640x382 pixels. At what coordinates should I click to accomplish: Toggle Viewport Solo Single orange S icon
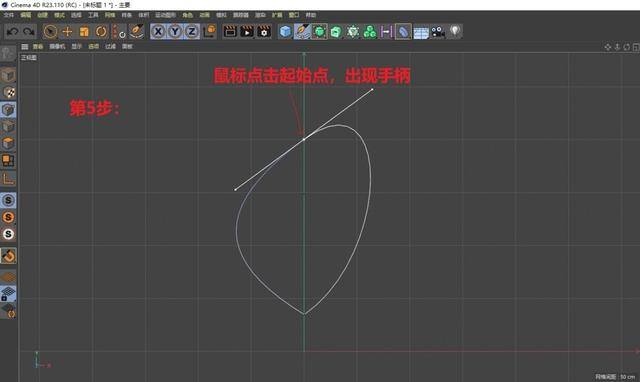point(8,217)
